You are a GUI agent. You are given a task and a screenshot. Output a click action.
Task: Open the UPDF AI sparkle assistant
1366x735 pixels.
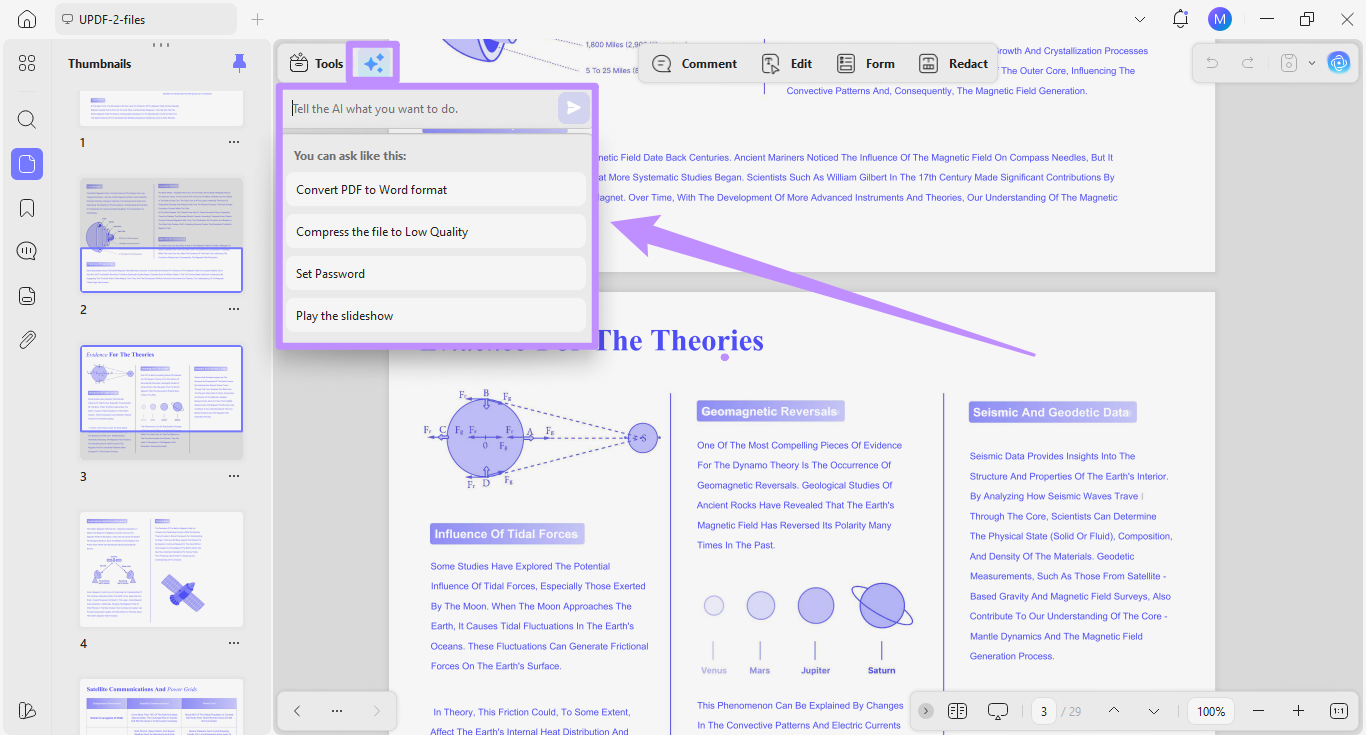[373, 63]
